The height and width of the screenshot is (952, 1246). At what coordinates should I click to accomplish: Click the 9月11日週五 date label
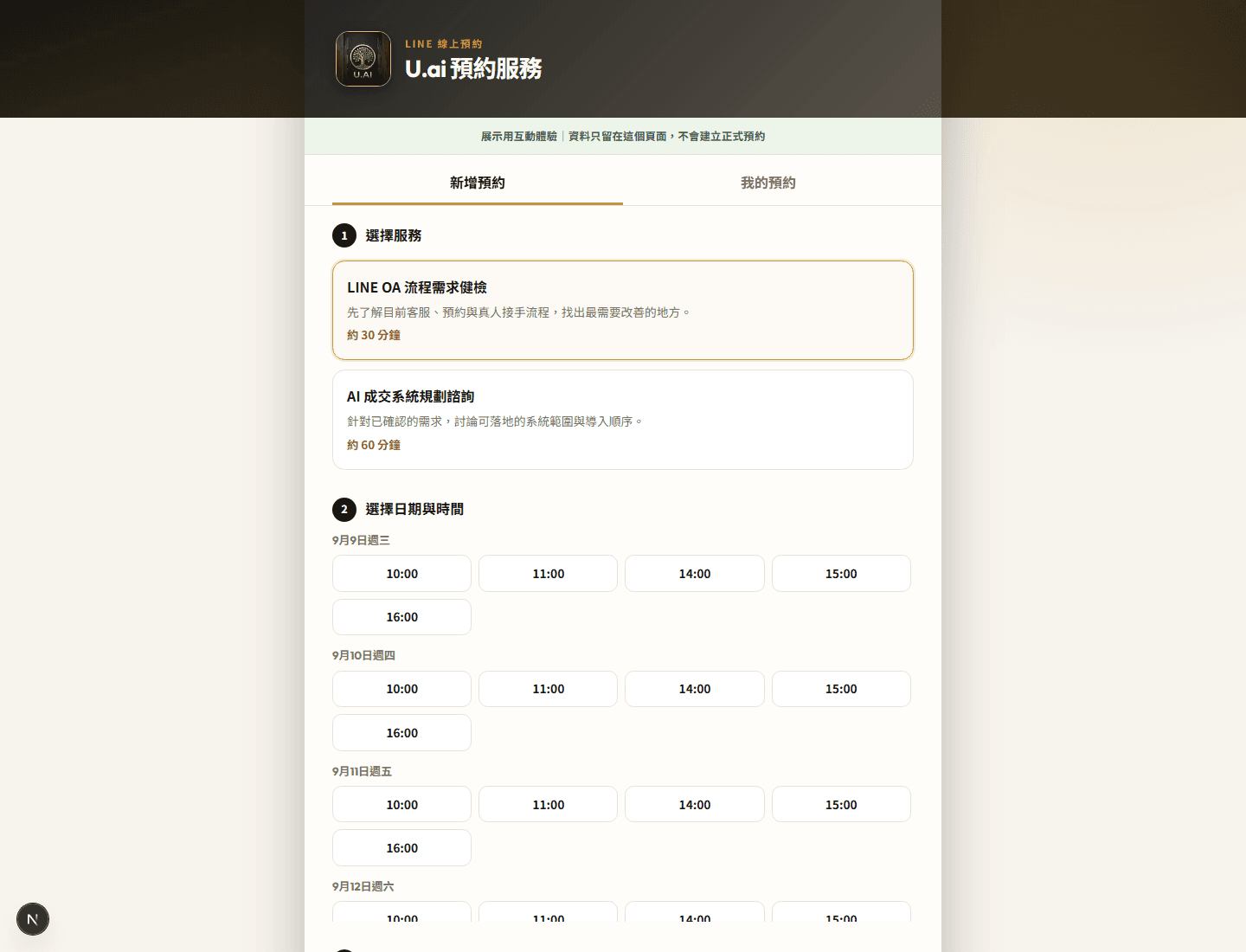coord(362,771)
